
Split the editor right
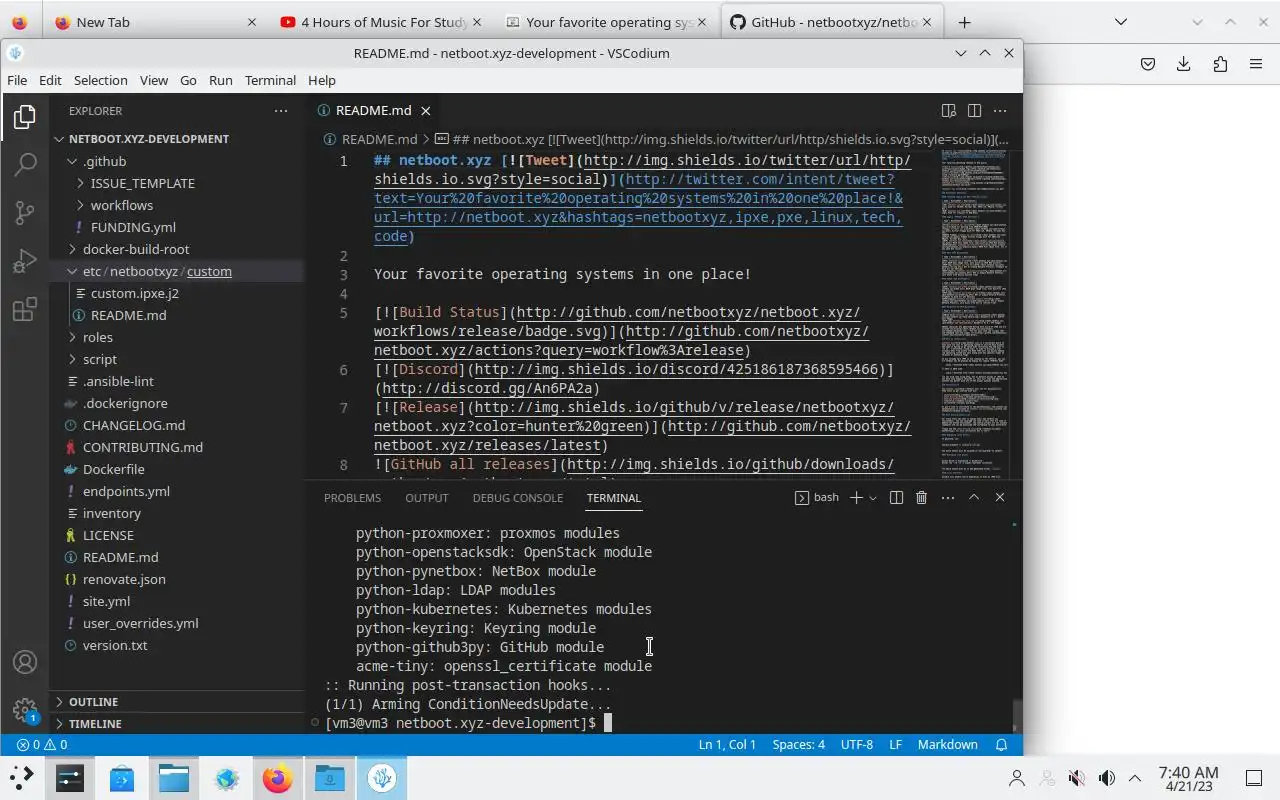[974, 111]
